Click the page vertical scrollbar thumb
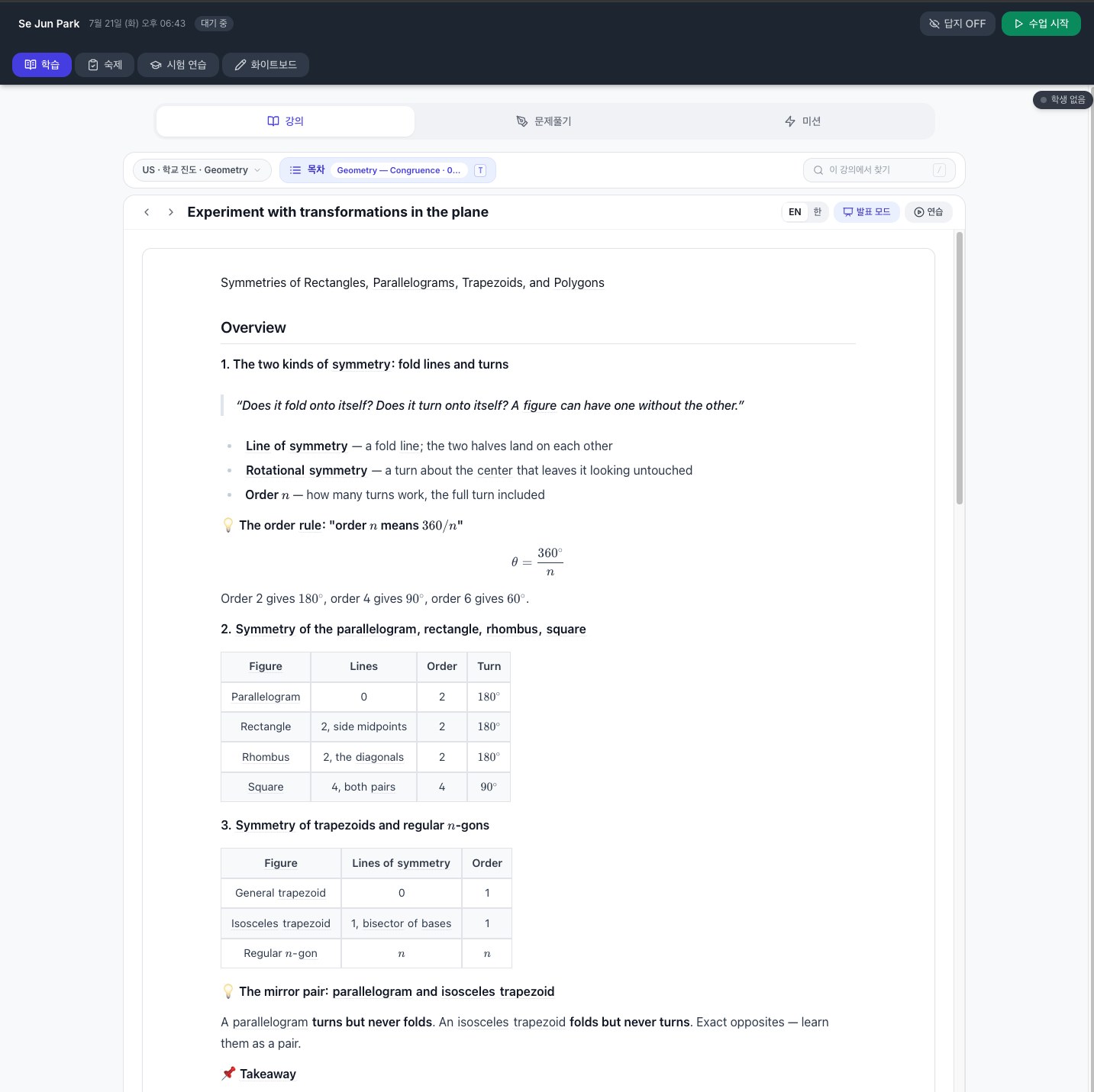1094x1092 pixels. tap(960, 368)
